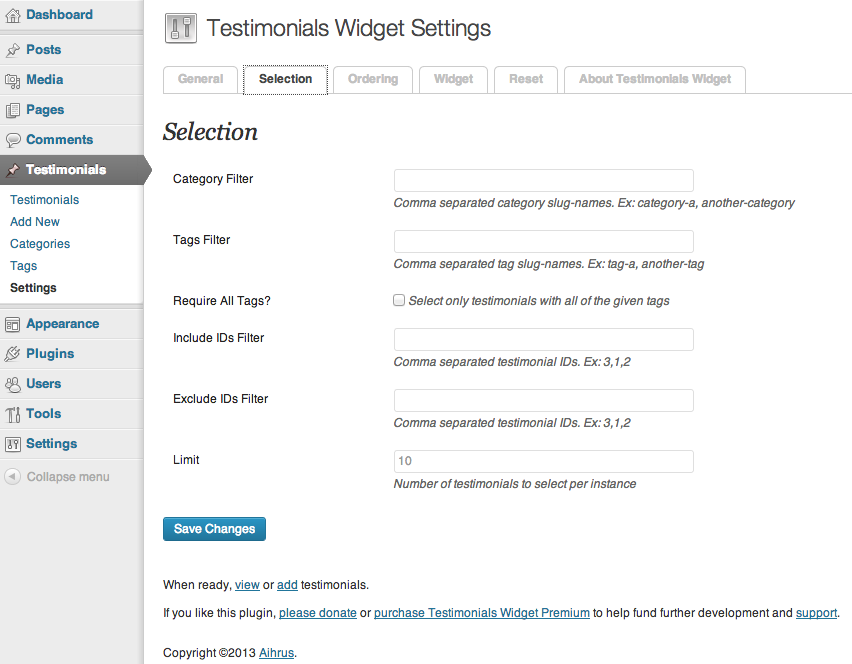Click the Save Changes button
This screenshot has width=852, height=664.
pos(214,529)
